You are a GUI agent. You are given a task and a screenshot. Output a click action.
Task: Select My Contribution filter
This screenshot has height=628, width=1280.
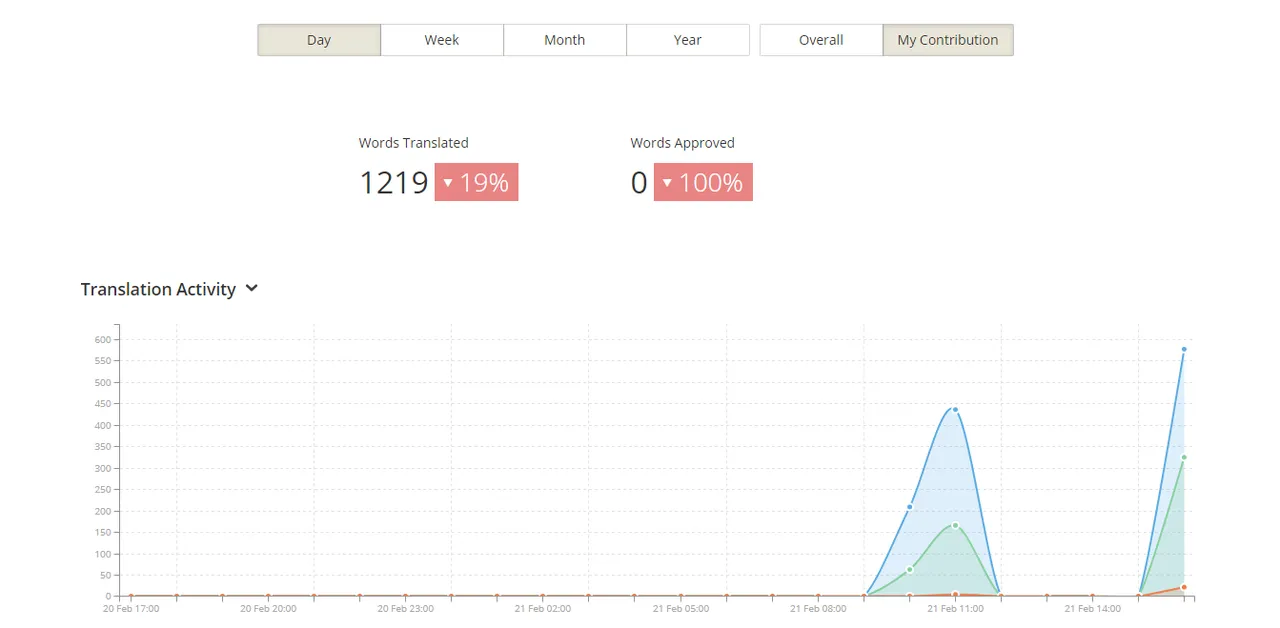[x=948, y=40]
